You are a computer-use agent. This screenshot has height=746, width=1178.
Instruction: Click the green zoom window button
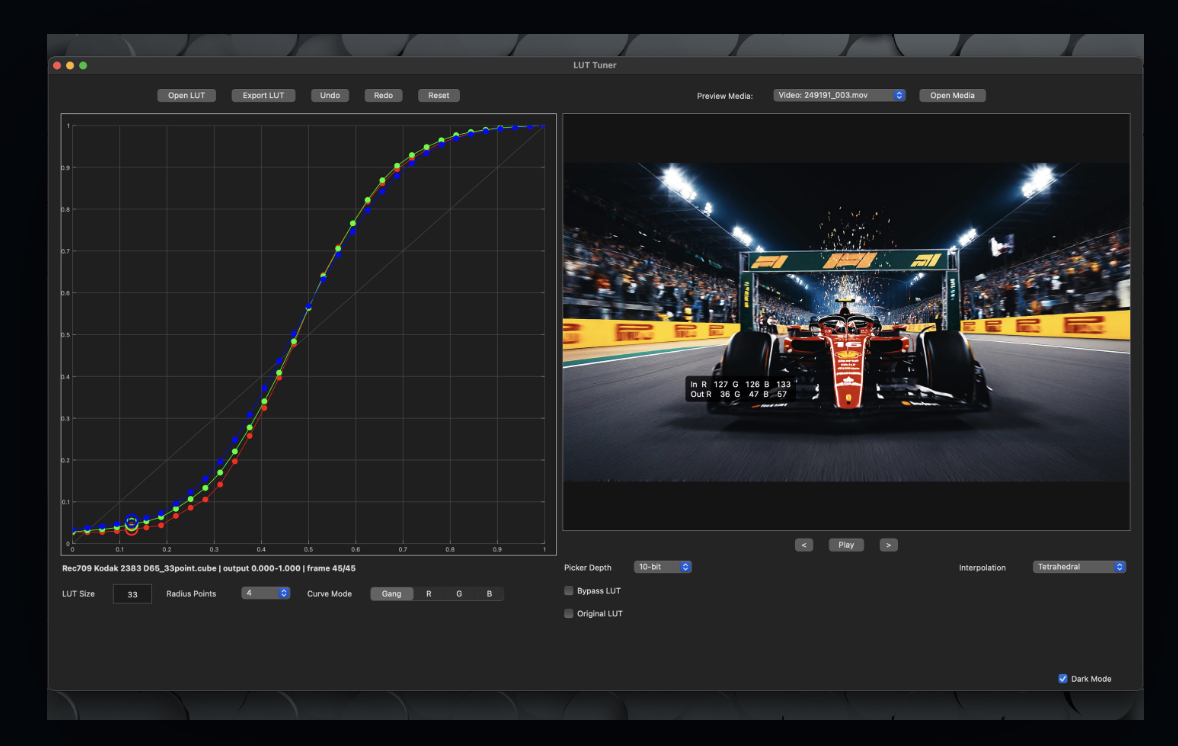83,65
